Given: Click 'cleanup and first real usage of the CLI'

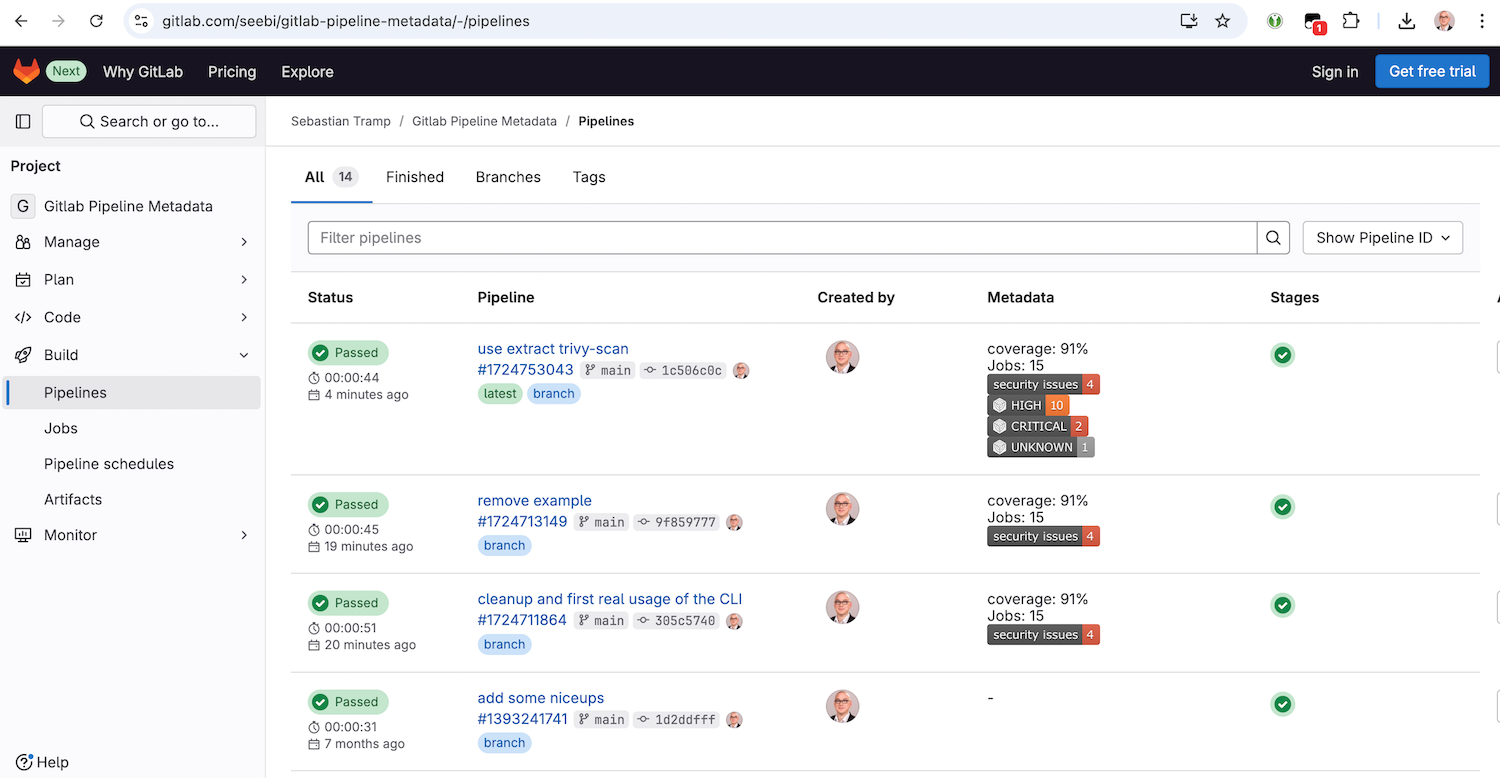Looking at the screenshot, I should pos(610,599).
